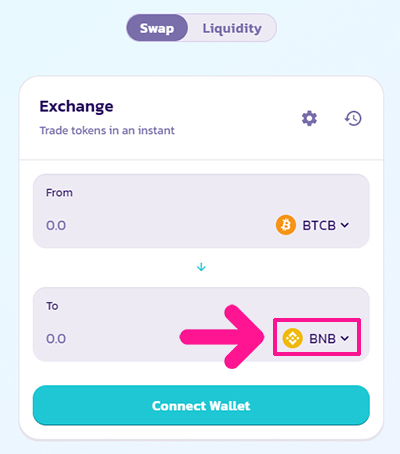The image size is (400, 454).
Task: Click the To label
Action: coord(52,306)
